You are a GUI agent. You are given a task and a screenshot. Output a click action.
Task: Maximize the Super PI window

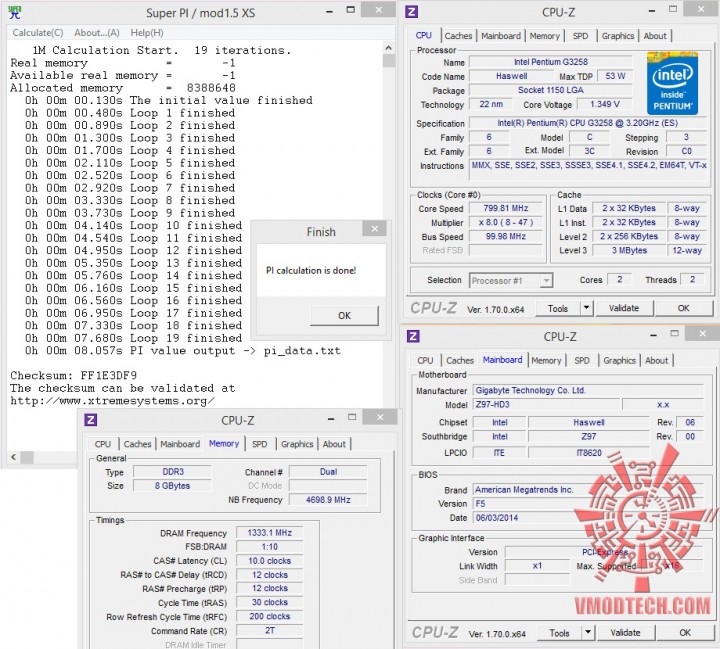click(351, 10)
